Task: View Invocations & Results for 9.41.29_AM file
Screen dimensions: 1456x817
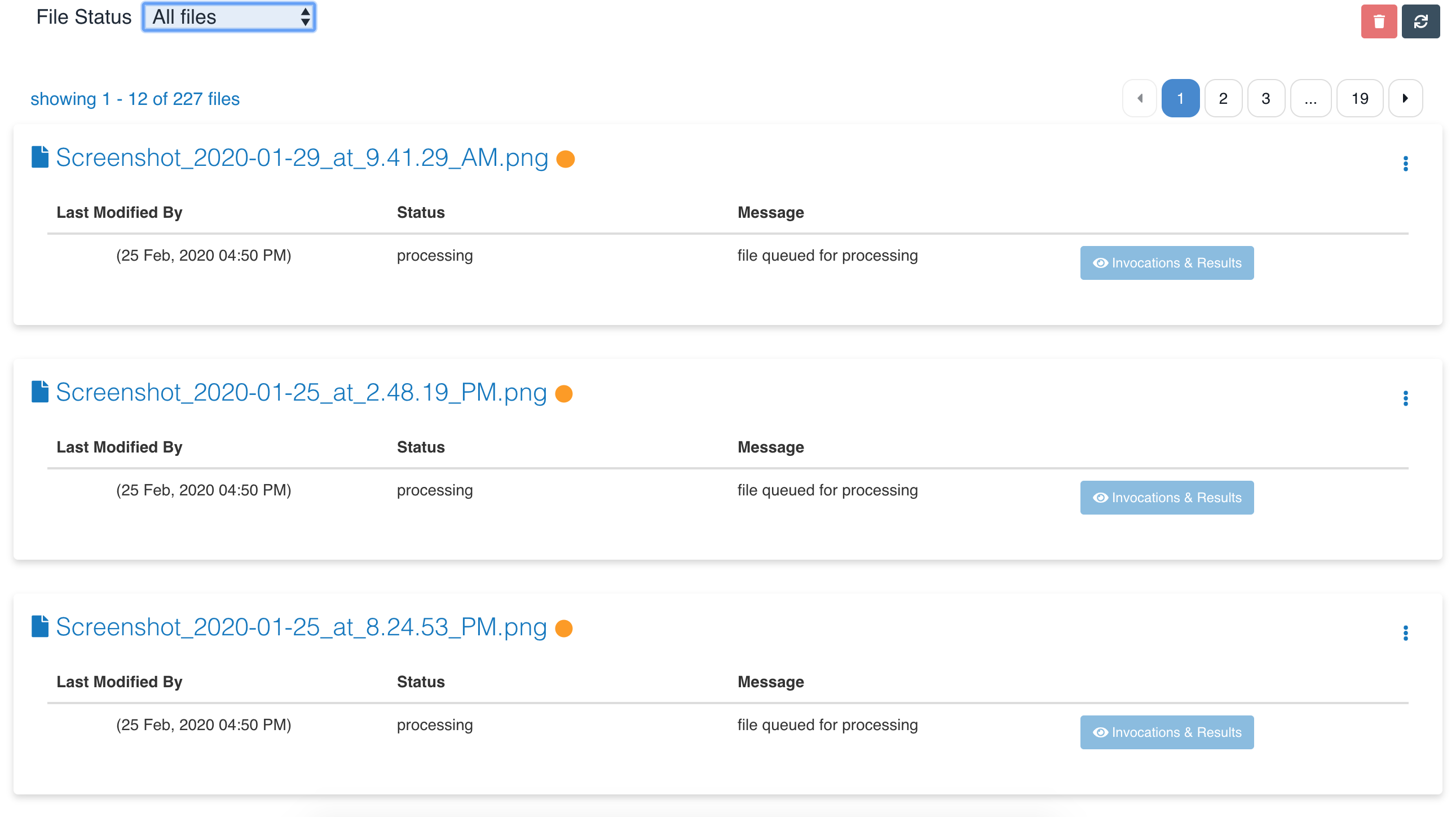Action: [x=1167, y=263]
